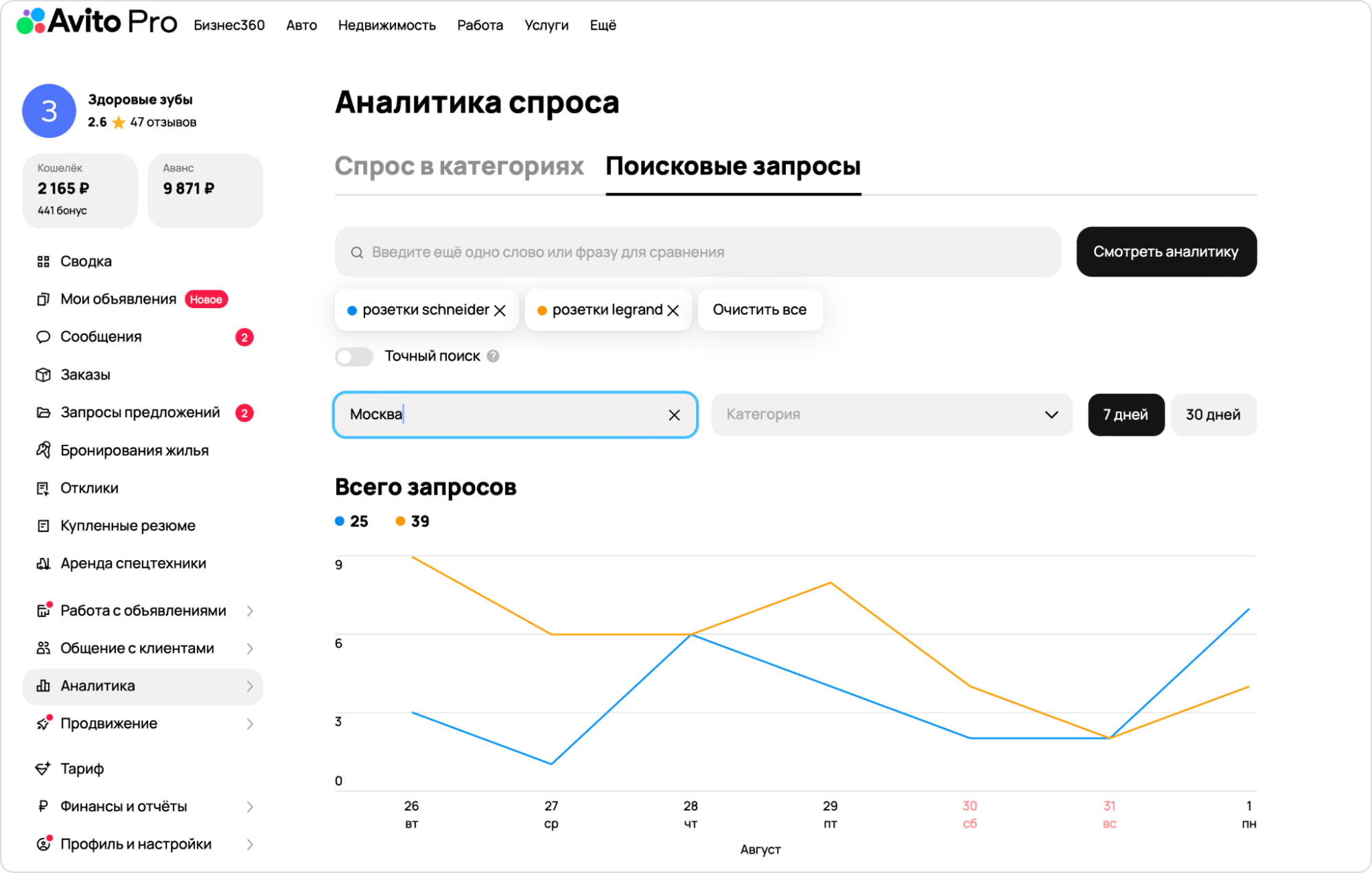Image resolution: width=1372 pixels, height=873 pixels.
Task: Select the 7 дней period
Action: coord(1126,415)
